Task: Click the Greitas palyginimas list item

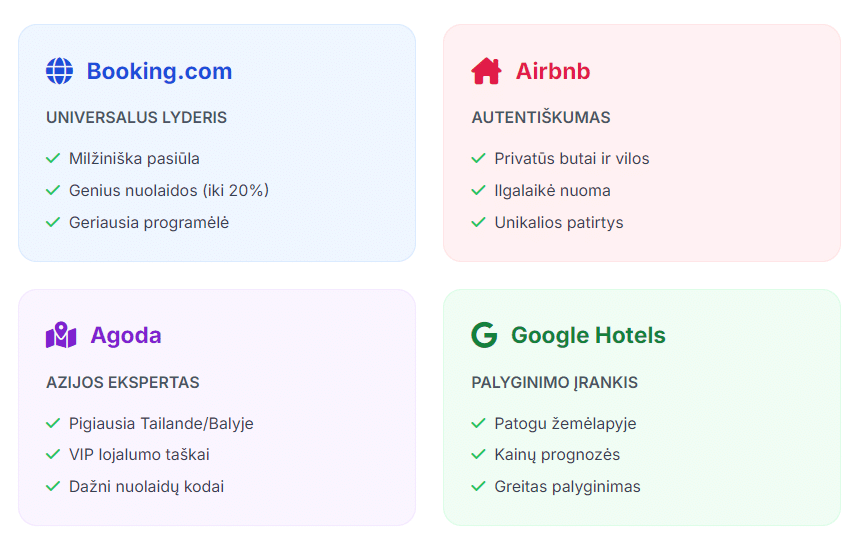Action: click(x=567, y=486)
